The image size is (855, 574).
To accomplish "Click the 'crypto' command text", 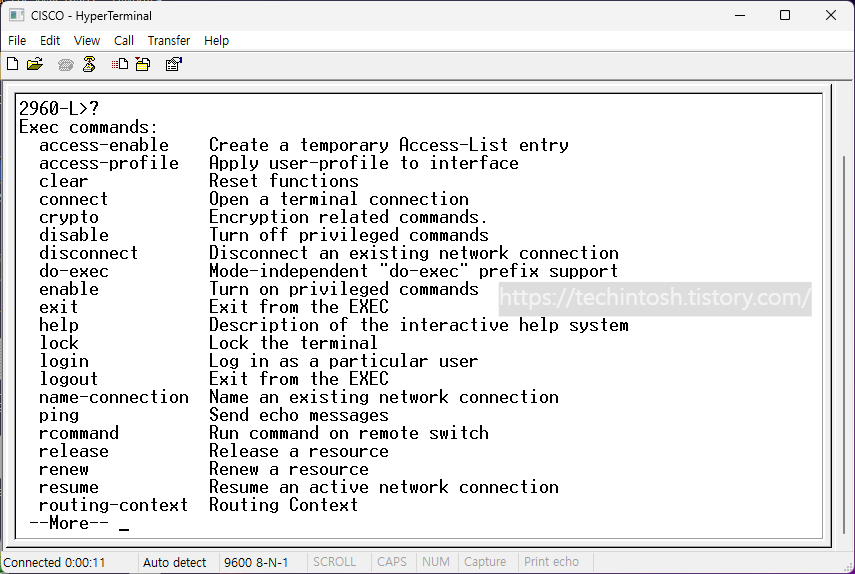I will tap(69, 217).
